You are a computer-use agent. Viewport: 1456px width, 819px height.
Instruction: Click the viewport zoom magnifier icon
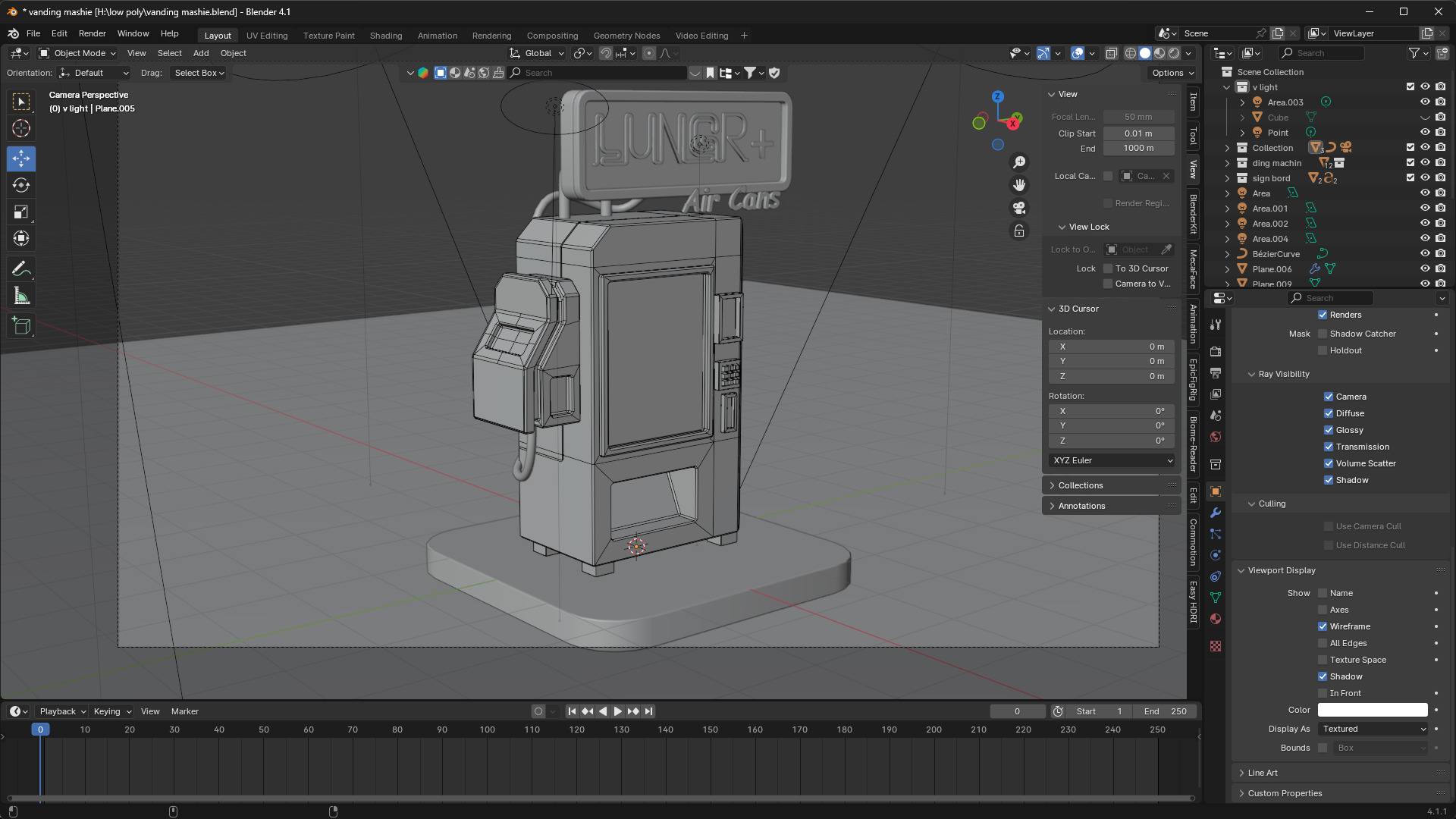[1019, 162]
